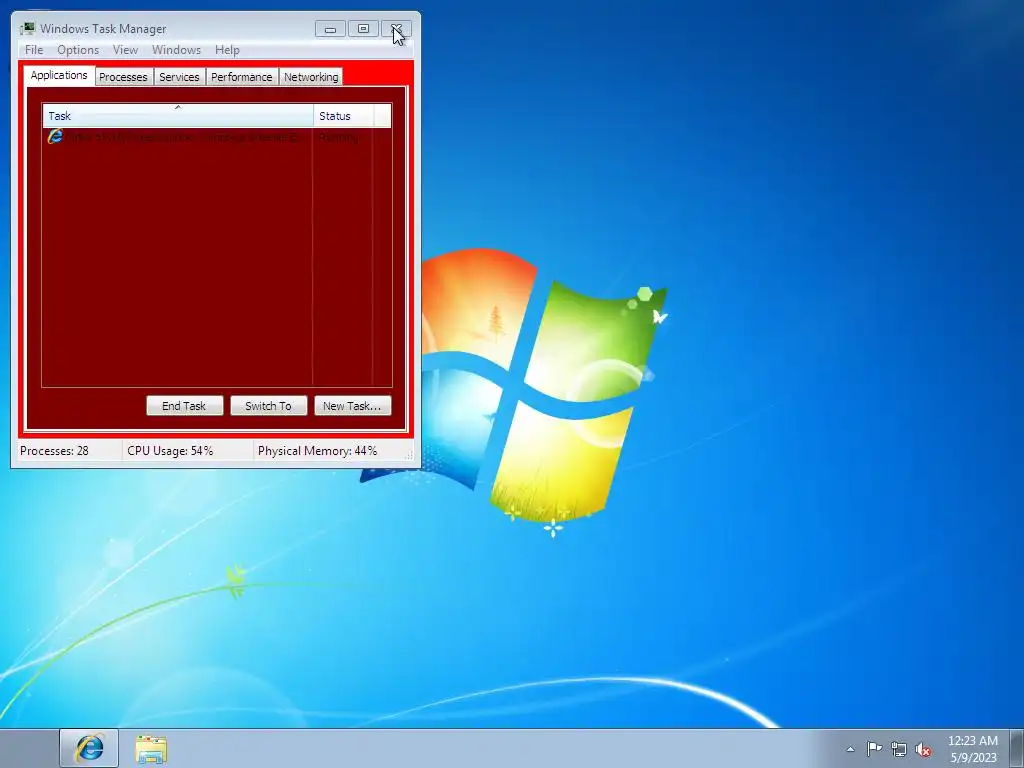This screenshot has height=768, width=1024.
Task: Switch to the Services tab
Action: click(x=179, y=77)
